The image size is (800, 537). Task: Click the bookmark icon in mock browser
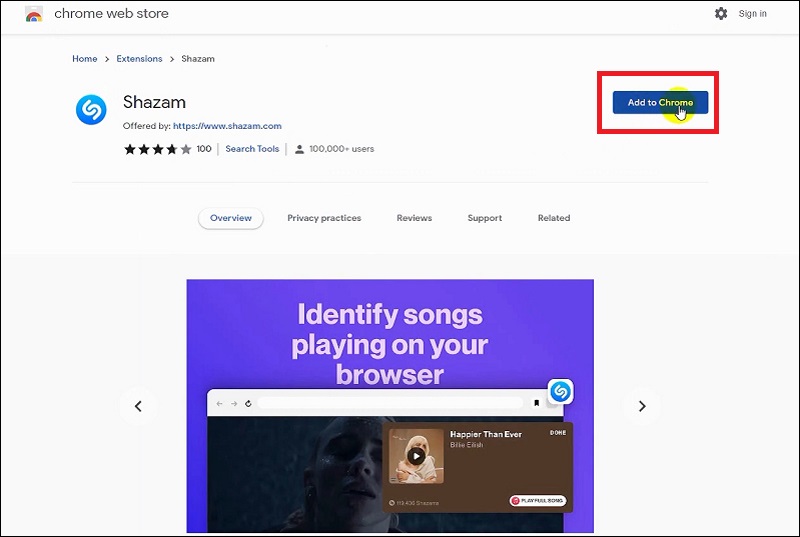pos(536,403)
